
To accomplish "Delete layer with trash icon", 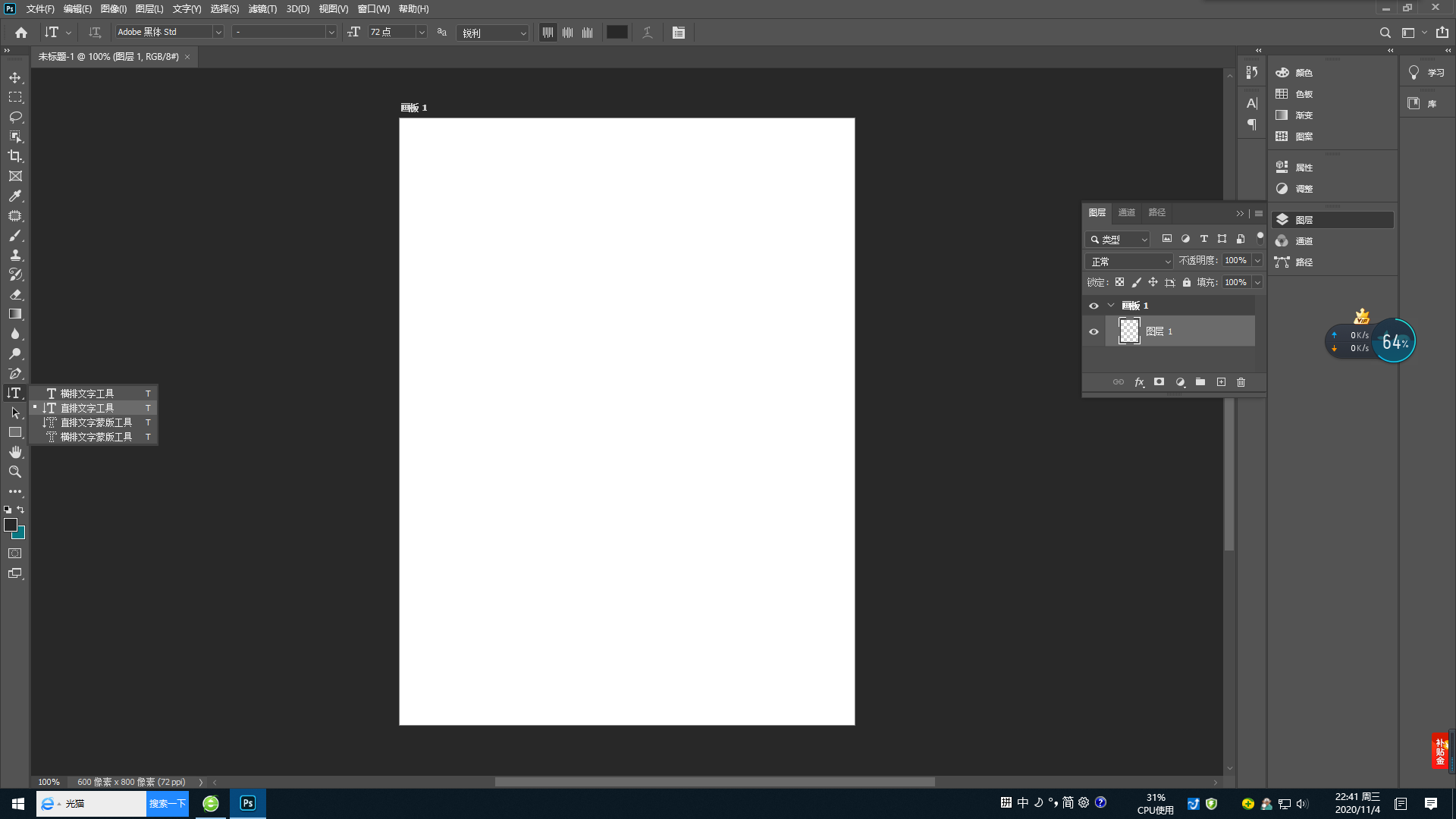I will coord(1241,382).
